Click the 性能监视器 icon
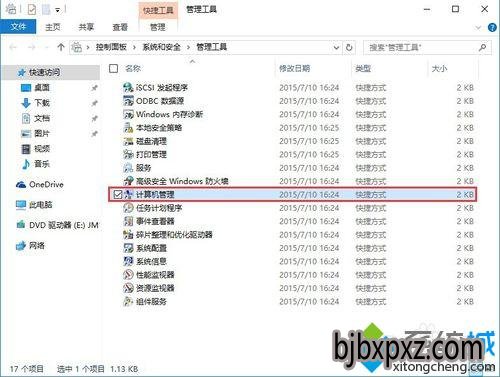 (x=128, y=275)
